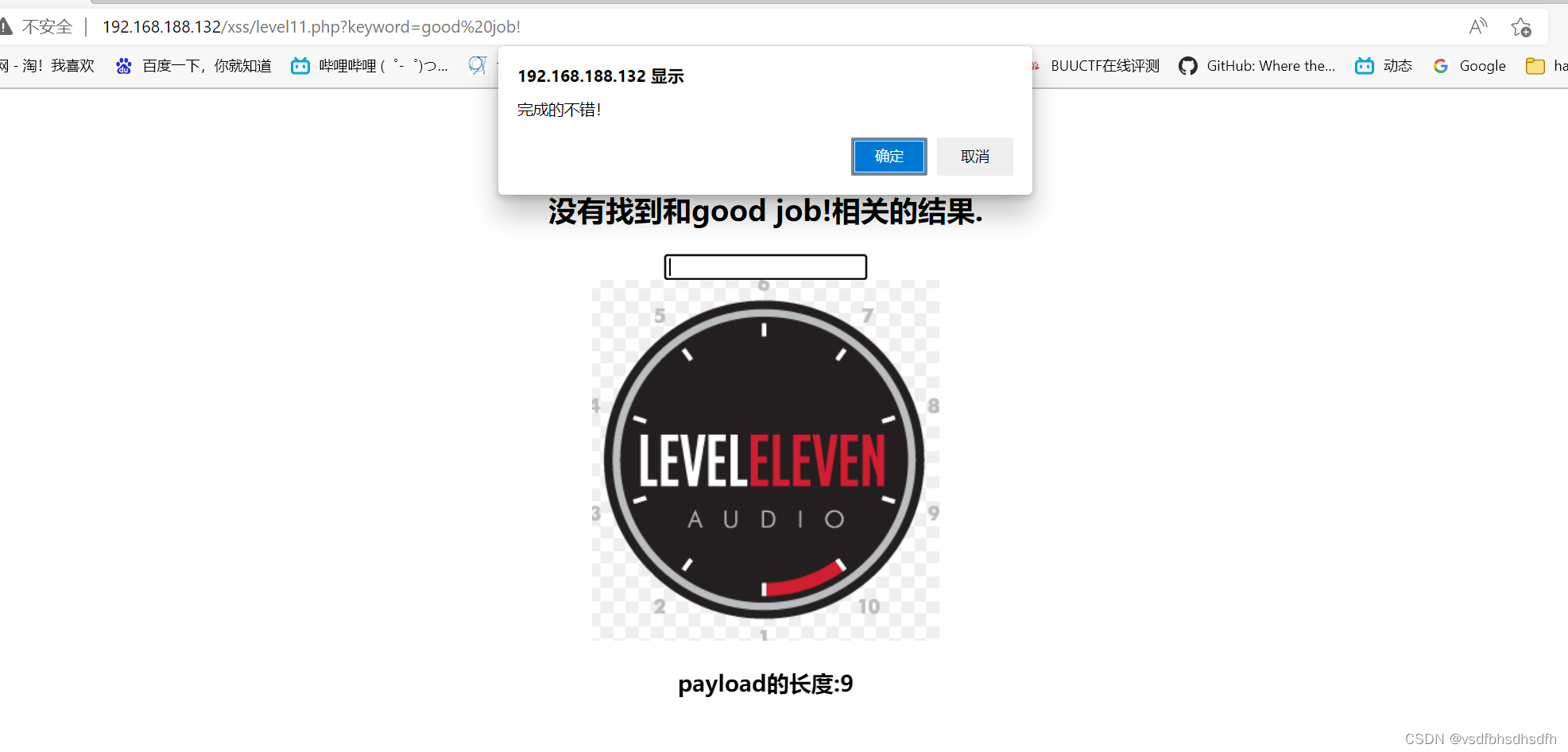Open the Google bookmark
1568x752 pixels.
click(1469, 66)
